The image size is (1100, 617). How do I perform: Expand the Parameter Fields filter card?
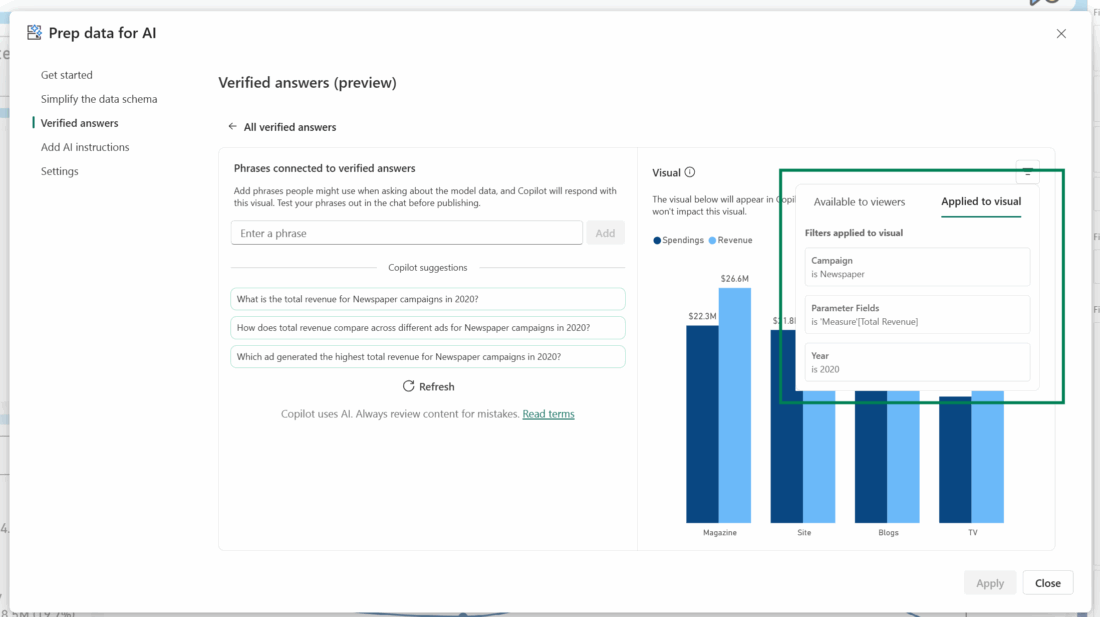[x=916, y=314]
